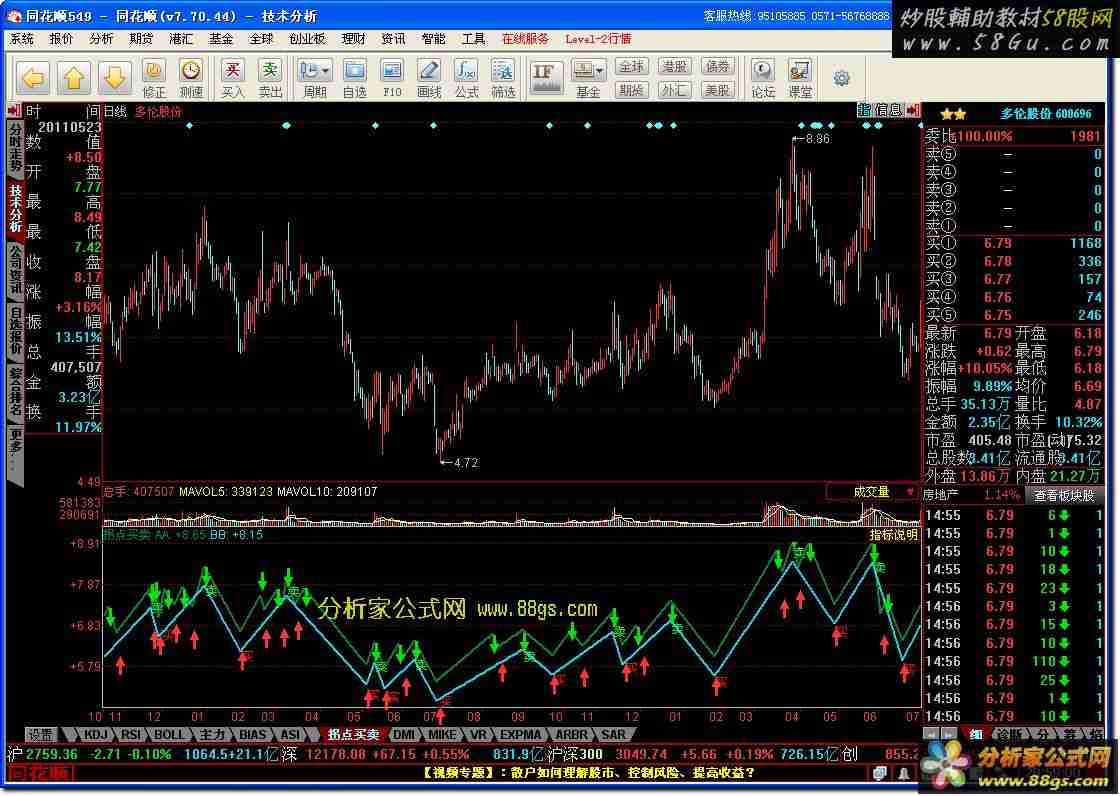
Task: Select the 拐点买卖 indicator tab
Action: click(x=352, y=735)
